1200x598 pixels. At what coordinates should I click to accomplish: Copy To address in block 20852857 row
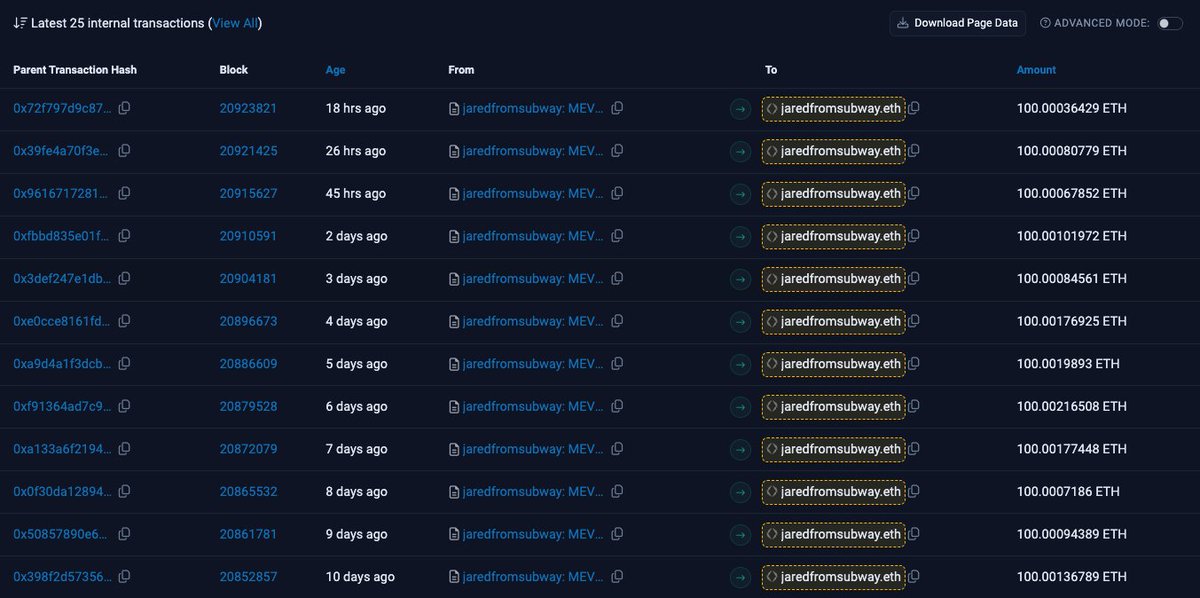(x=914, y=577)
